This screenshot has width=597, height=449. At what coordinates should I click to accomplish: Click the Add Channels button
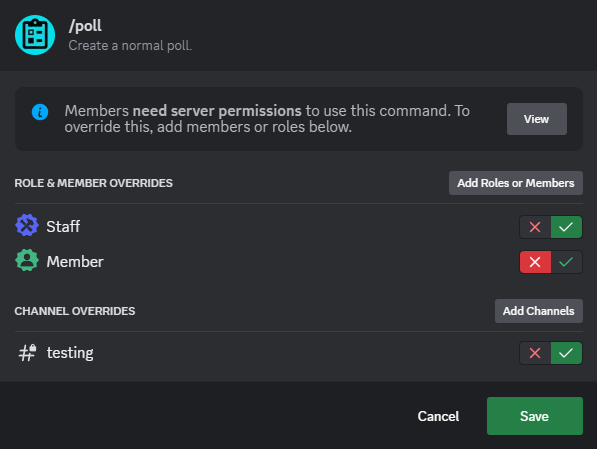pyautogui.click(x=539, y=311)
